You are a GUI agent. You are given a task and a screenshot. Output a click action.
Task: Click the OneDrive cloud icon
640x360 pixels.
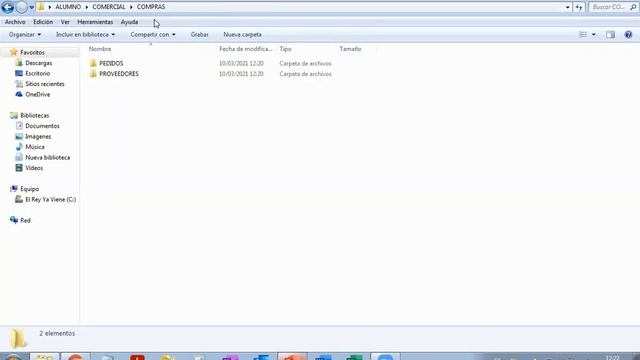pyautogui.click(x=19, y=94)
